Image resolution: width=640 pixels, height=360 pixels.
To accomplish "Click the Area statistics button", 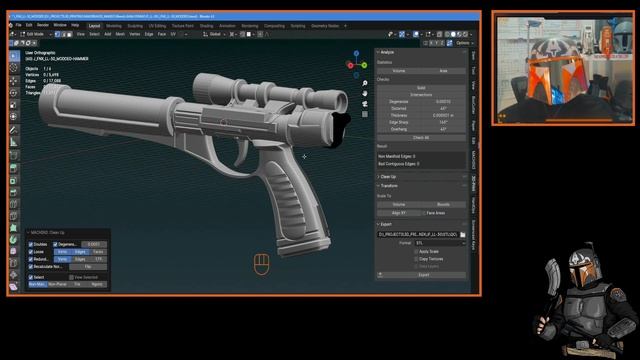I will click(444, 71).
